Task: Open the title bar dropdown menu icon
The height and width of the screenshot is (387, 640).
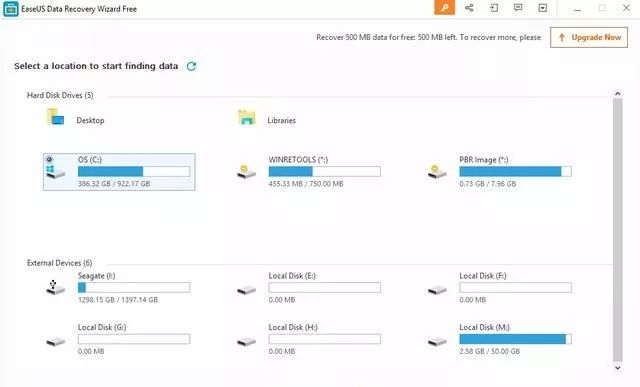Action: coord(542,8)
